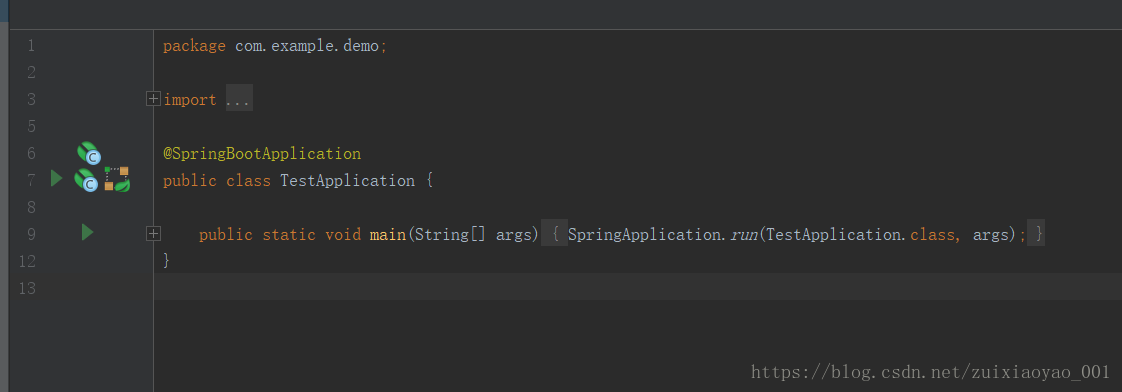Run TestApplication using the class-line gutter arrow
Image resolution: width=1122 pixels, height=392 pixels.
[57, 178]
